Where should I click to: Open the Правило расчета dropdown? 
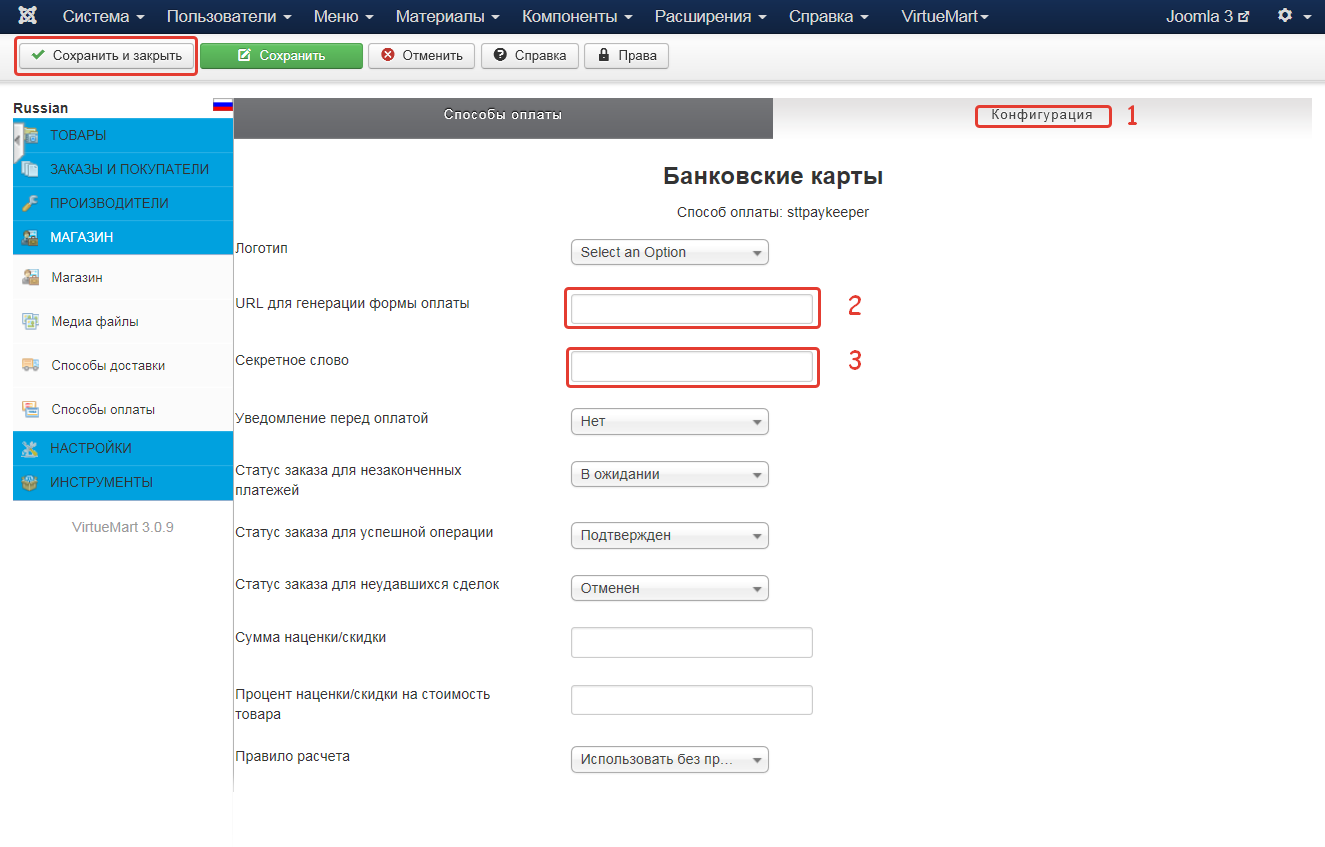tap(669, 760)
